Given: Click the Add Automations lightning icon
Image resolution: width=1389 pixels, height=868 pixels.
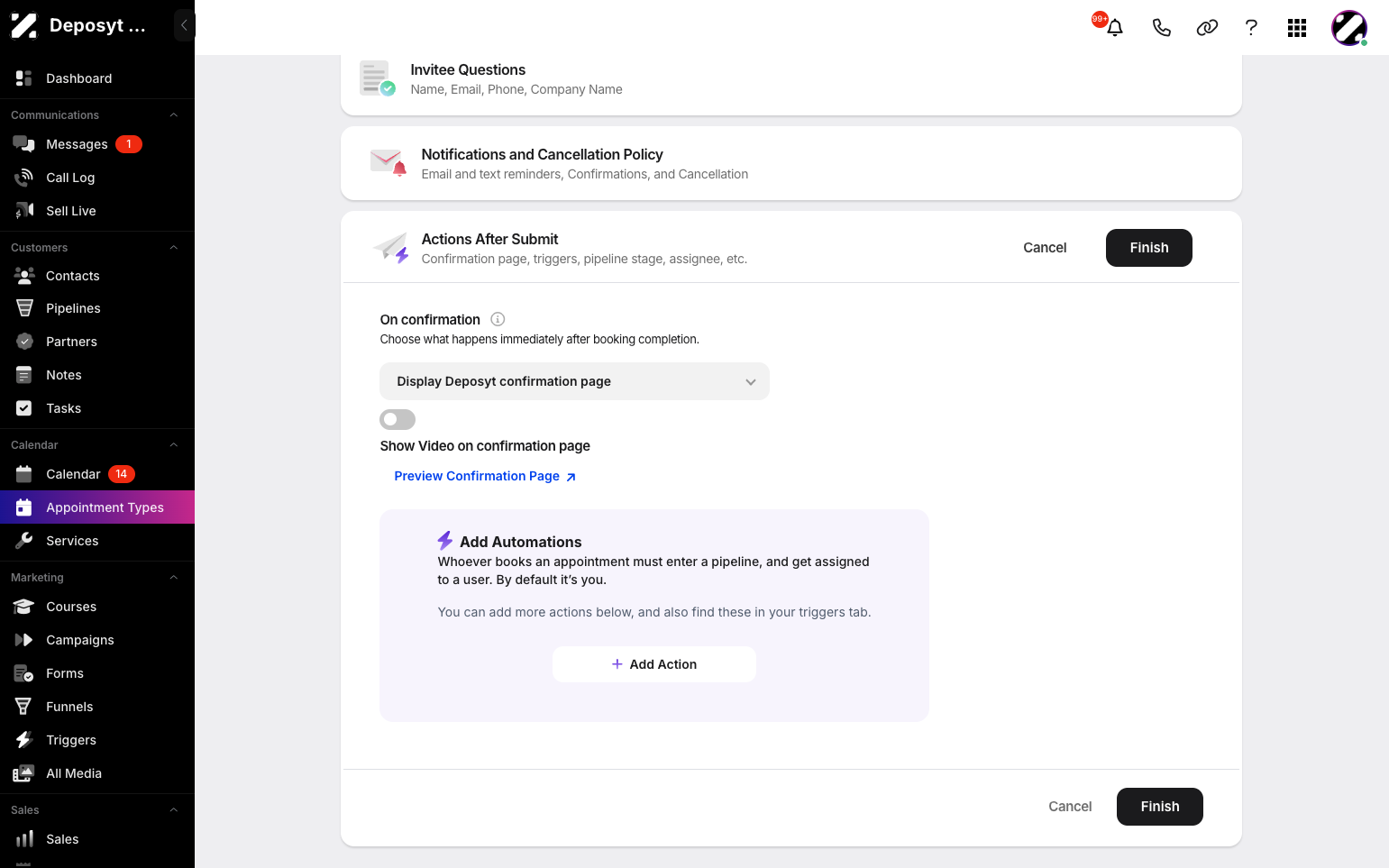Looking at the screenshot, I should tap(445, 541).
